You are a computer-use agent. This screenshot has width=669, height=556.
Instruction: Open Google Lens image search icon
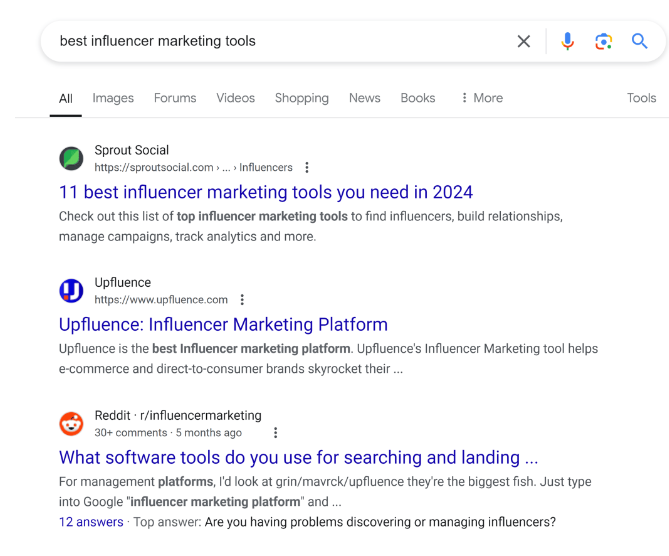(603, 41)
